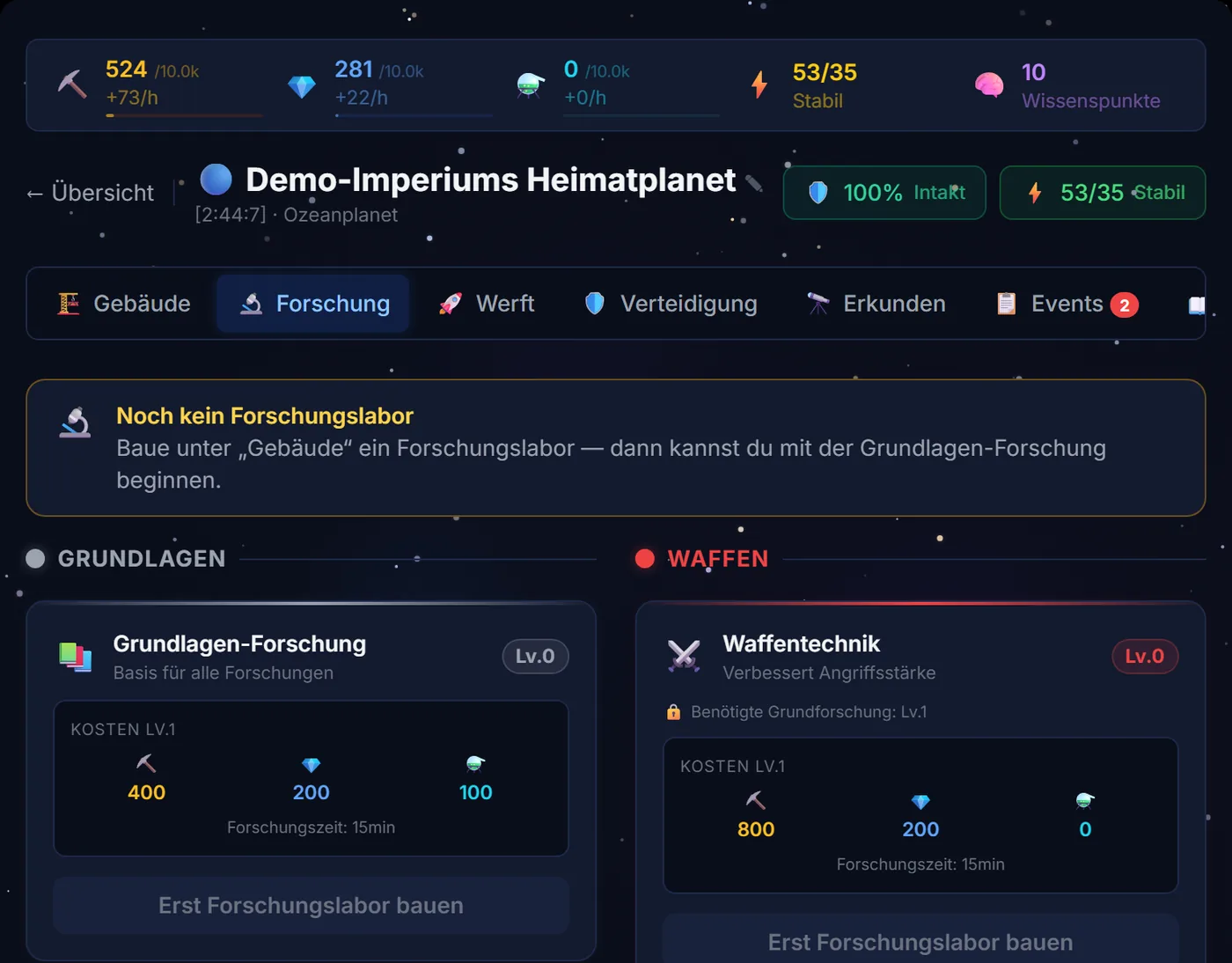
Task: Click the flask resource storage progress bar
Action: (642, 115)
